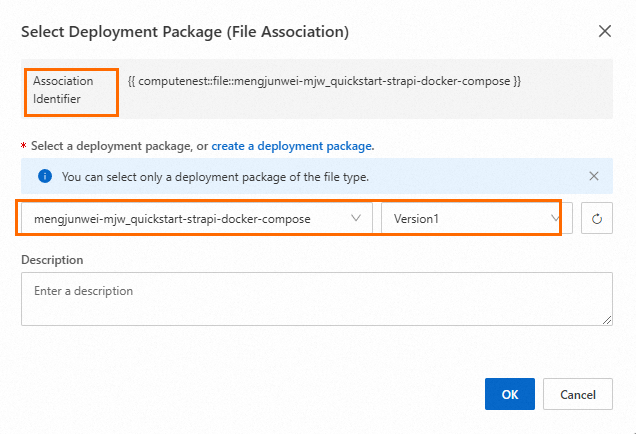Focus the "Enter a description" text area
The height and width of the screenshot is (434, 636).
point(316,299)
